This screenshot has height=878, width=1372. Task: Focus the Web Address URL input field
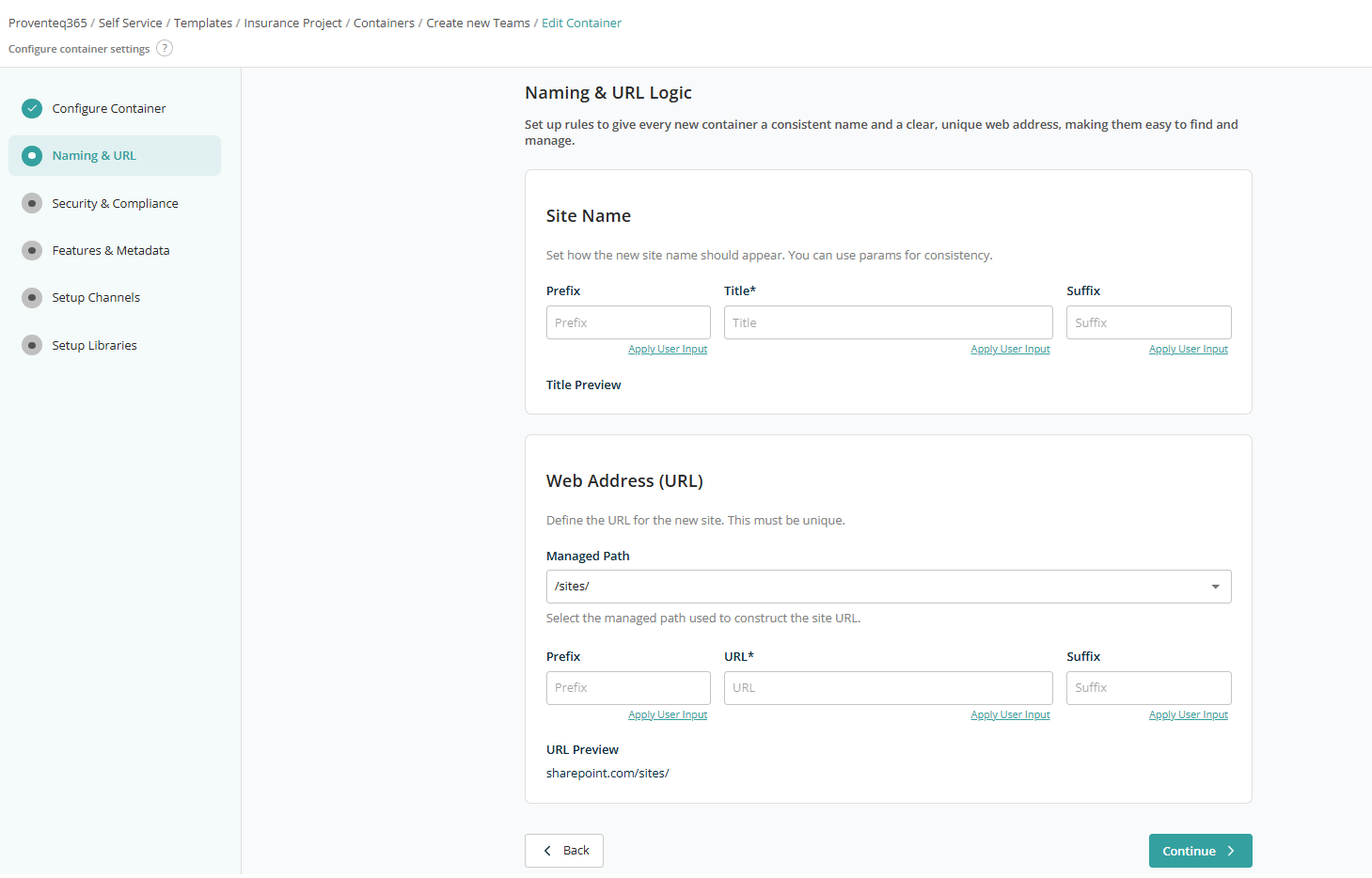pos(889,688)
